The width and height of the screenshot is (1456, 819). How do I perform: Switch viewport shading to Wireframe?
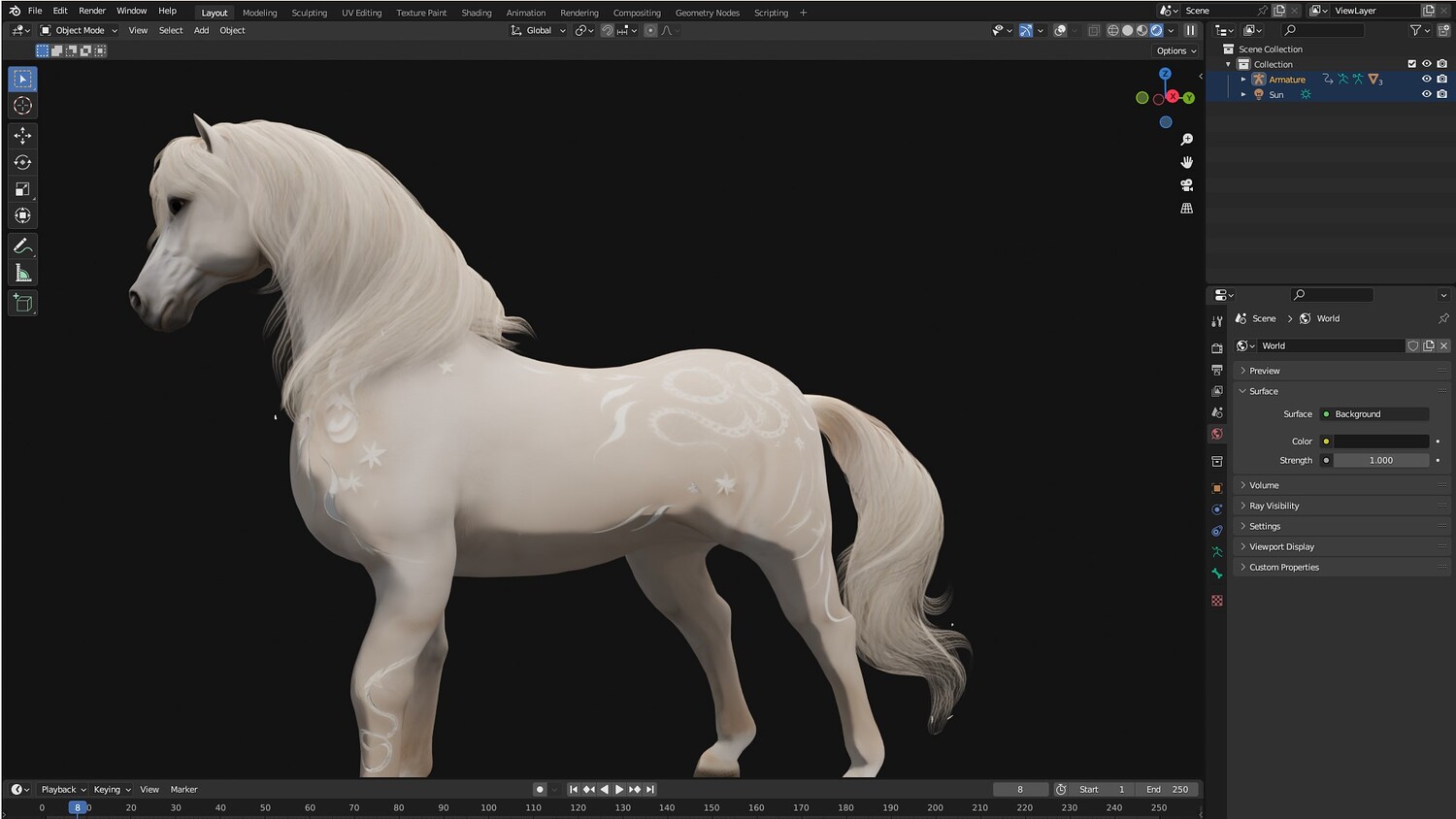point(1113,30)
